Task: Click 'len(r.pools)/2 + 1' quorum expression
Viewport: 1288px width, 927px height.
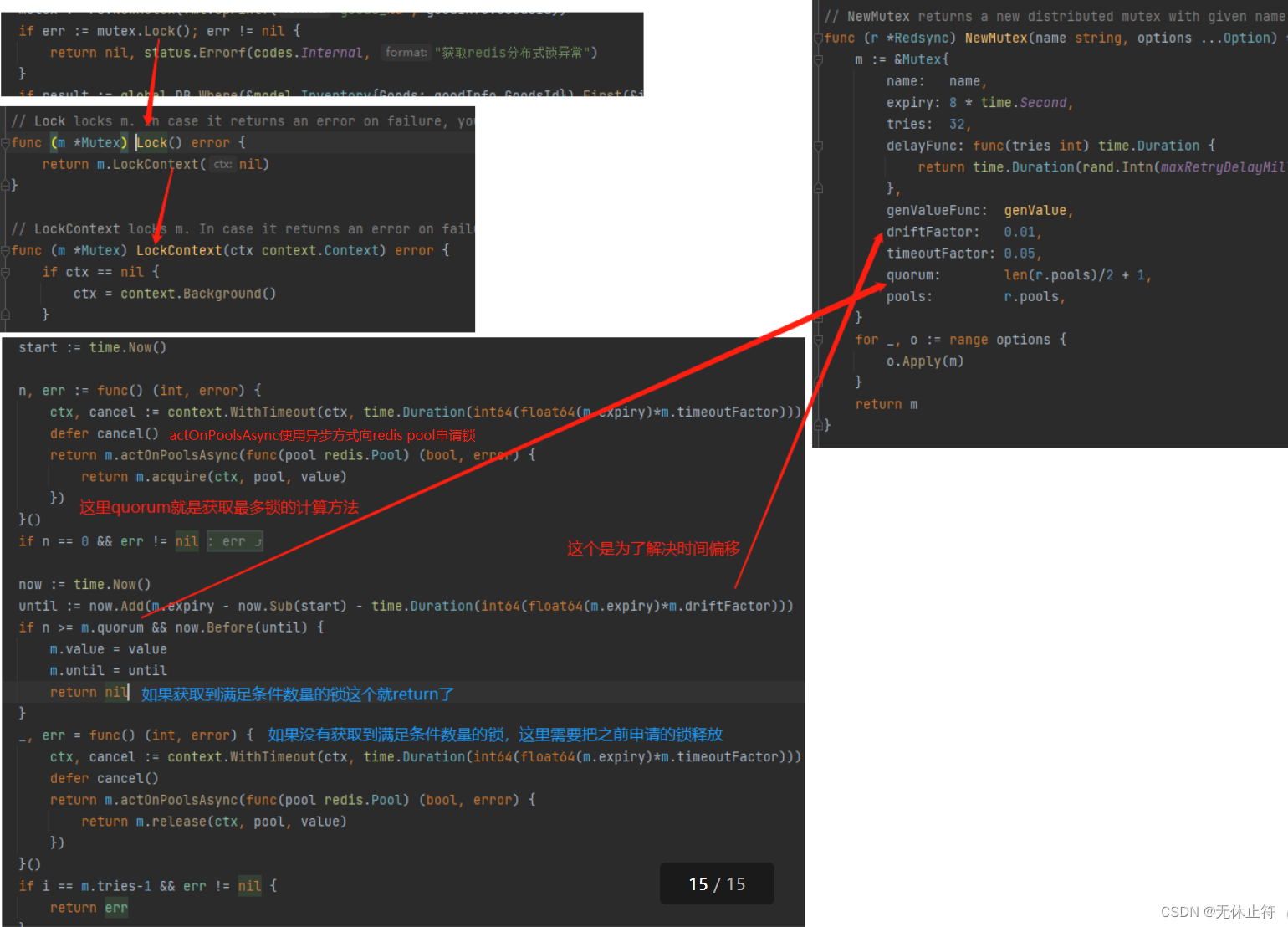Action: point(1075,275)
